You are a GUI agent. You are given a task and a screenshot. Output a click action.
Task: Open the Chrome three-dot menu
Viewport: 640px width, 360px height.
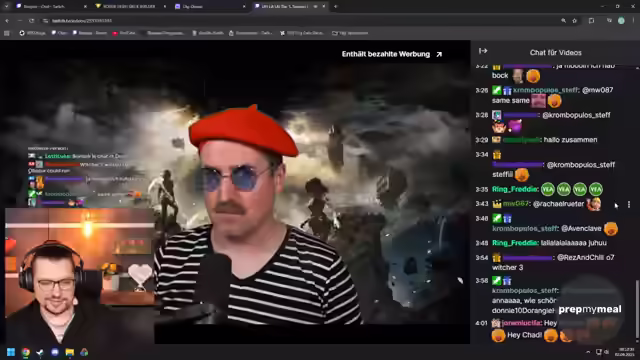tap(633, 20)
